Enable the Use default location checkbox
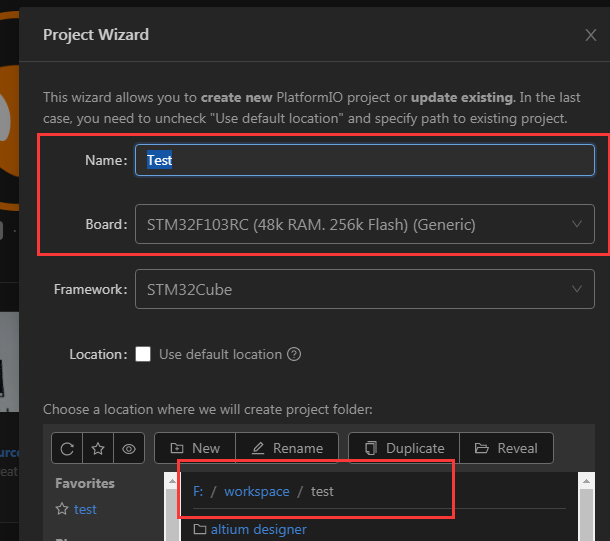The height and width of the screenshot is (541, 610). click(x=143, y=354)
